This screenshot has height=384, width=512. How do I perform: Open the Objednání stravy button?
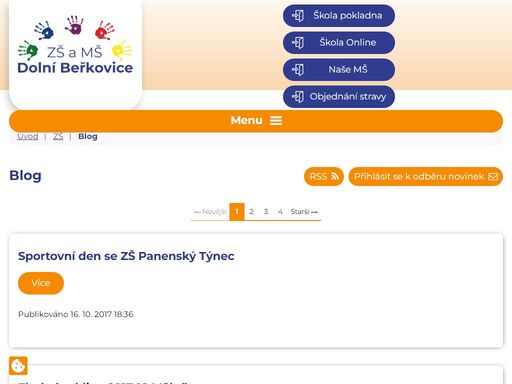(339, 97)
